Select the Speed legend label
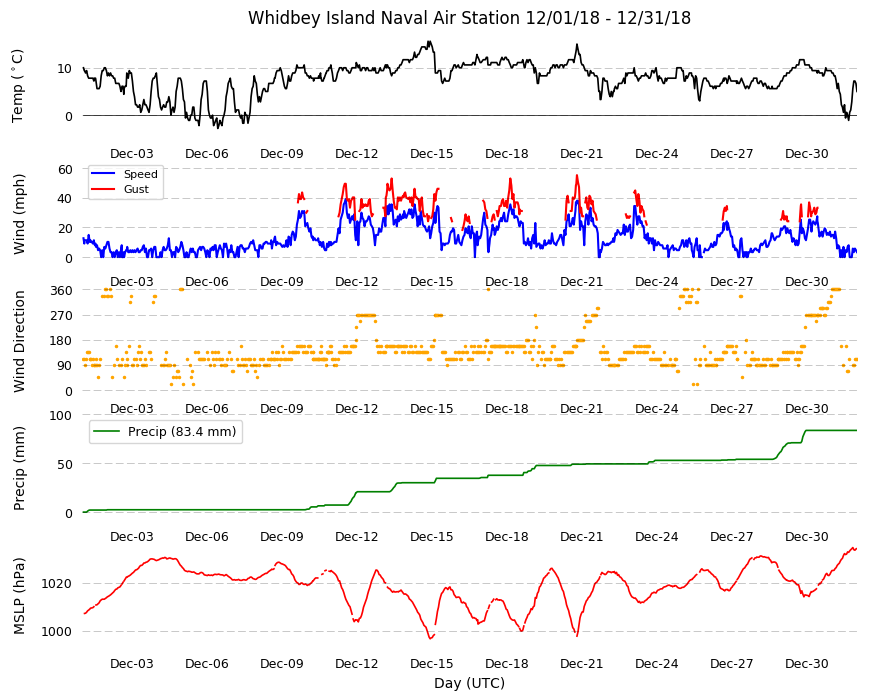 [x=140, y=174]
